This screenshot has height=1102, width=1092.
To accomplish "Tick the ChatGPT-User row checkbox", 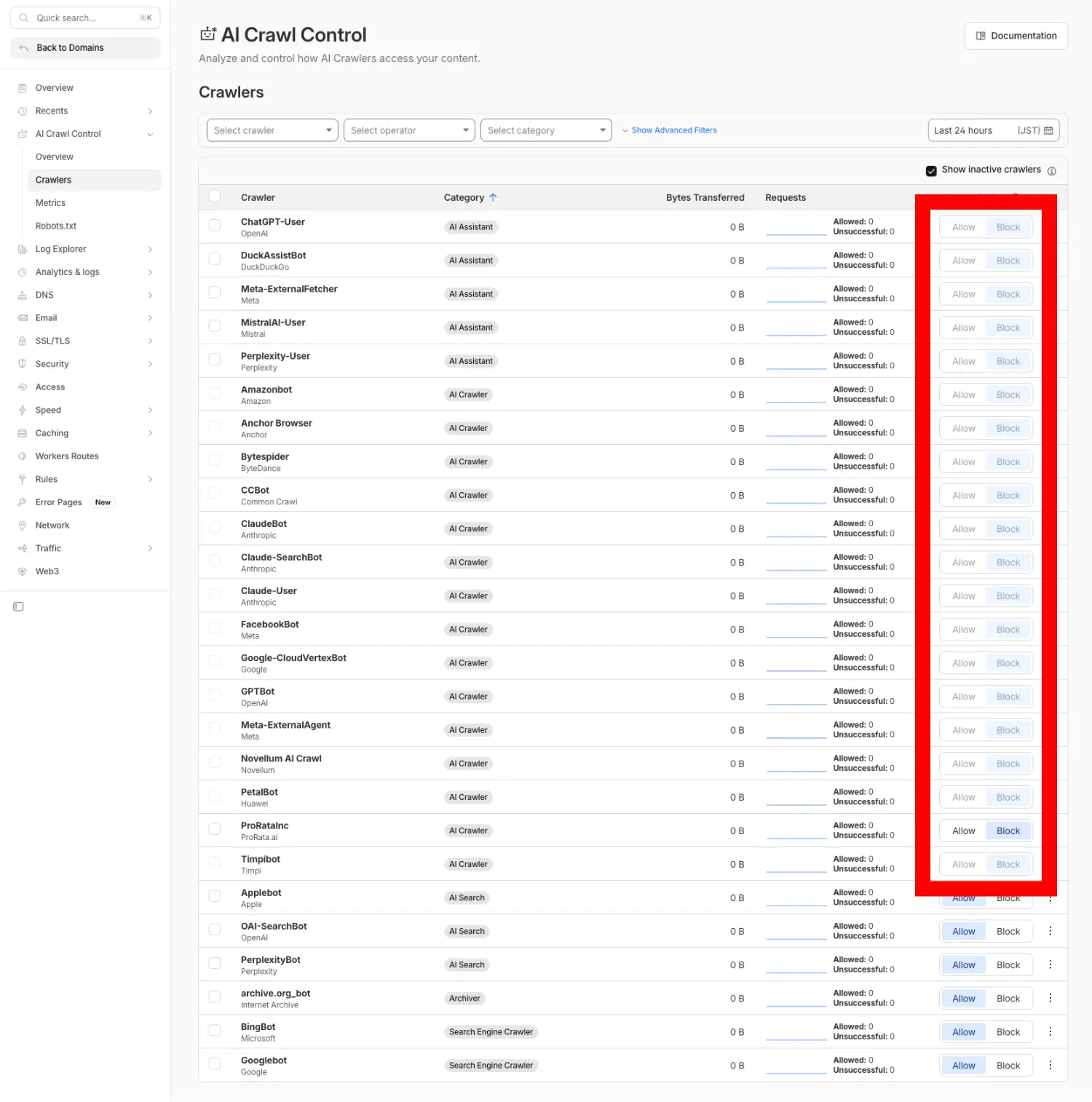I will (215, 226).
